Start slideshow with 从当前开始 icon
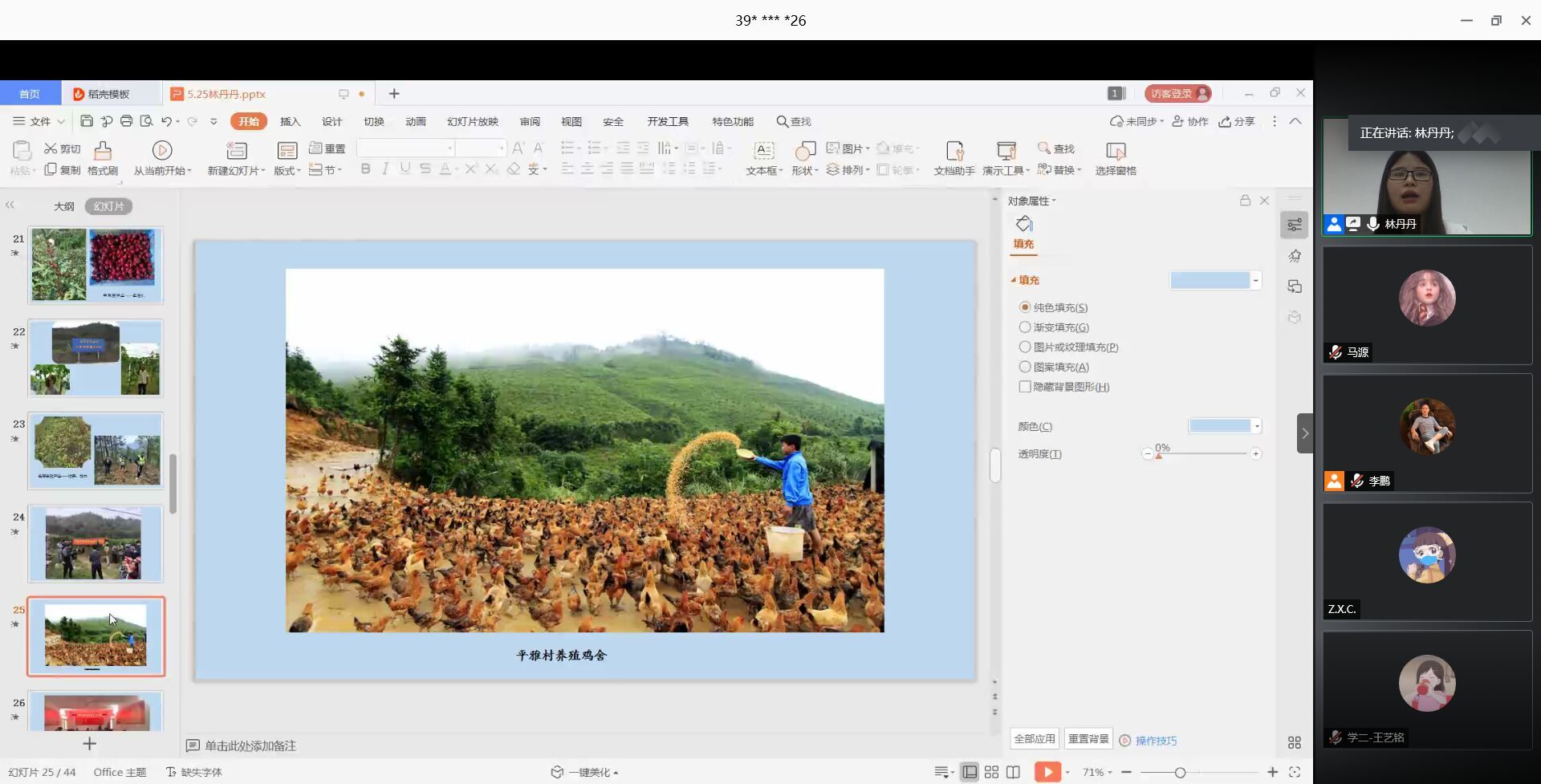This screenshot has width=1541, height=784. (162, 151)
